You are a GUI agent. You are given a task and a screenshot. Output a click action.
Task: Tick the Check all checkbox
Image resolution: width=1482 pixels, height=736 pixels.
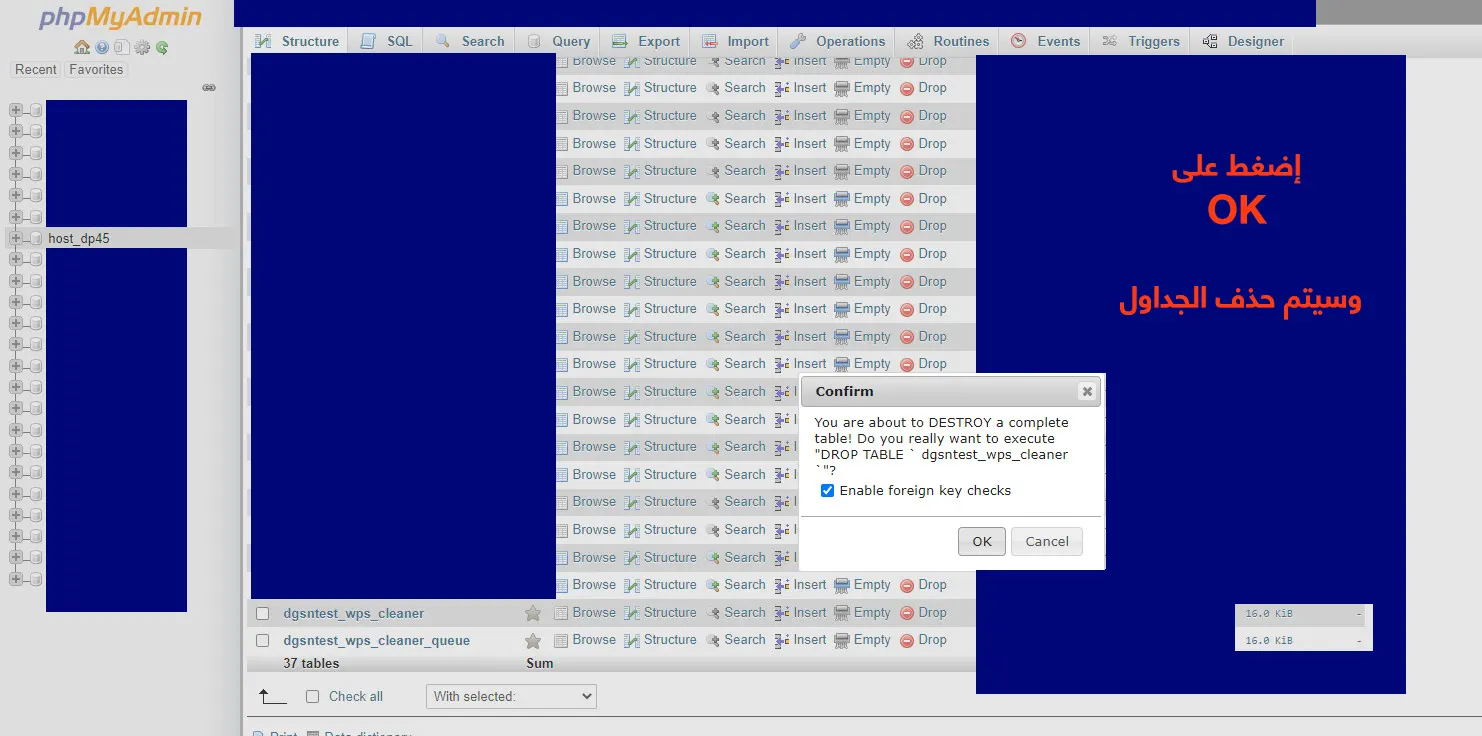point(313,696)
